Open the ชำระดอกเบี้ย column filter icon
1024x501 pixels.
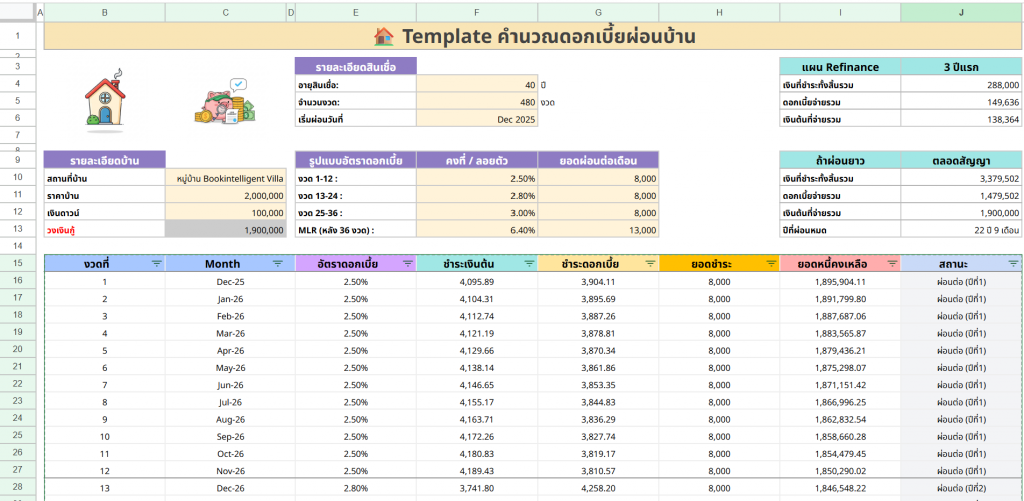649,263
